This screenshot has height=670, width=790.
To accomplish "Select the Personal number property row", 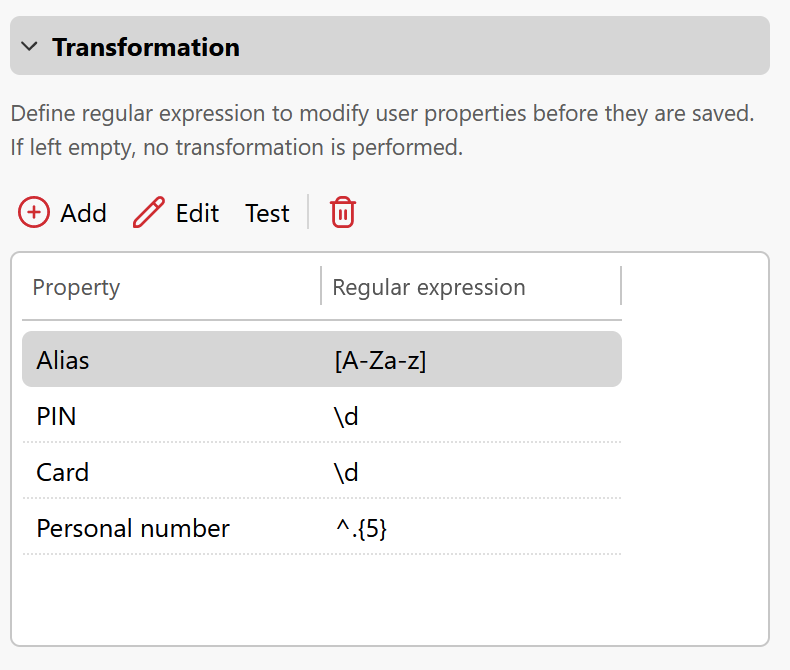I will click(133, 528).
